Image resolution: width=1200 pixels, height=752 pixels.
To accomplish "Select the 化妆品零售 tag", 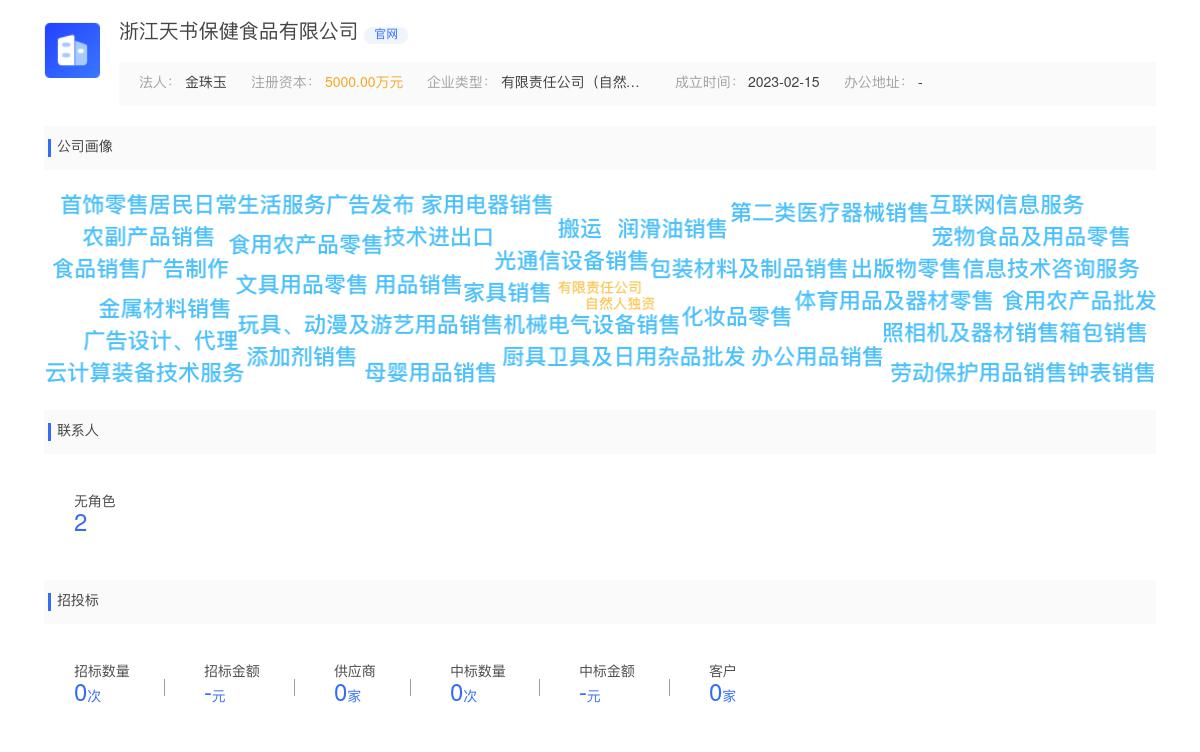I will tap(736, 317).
